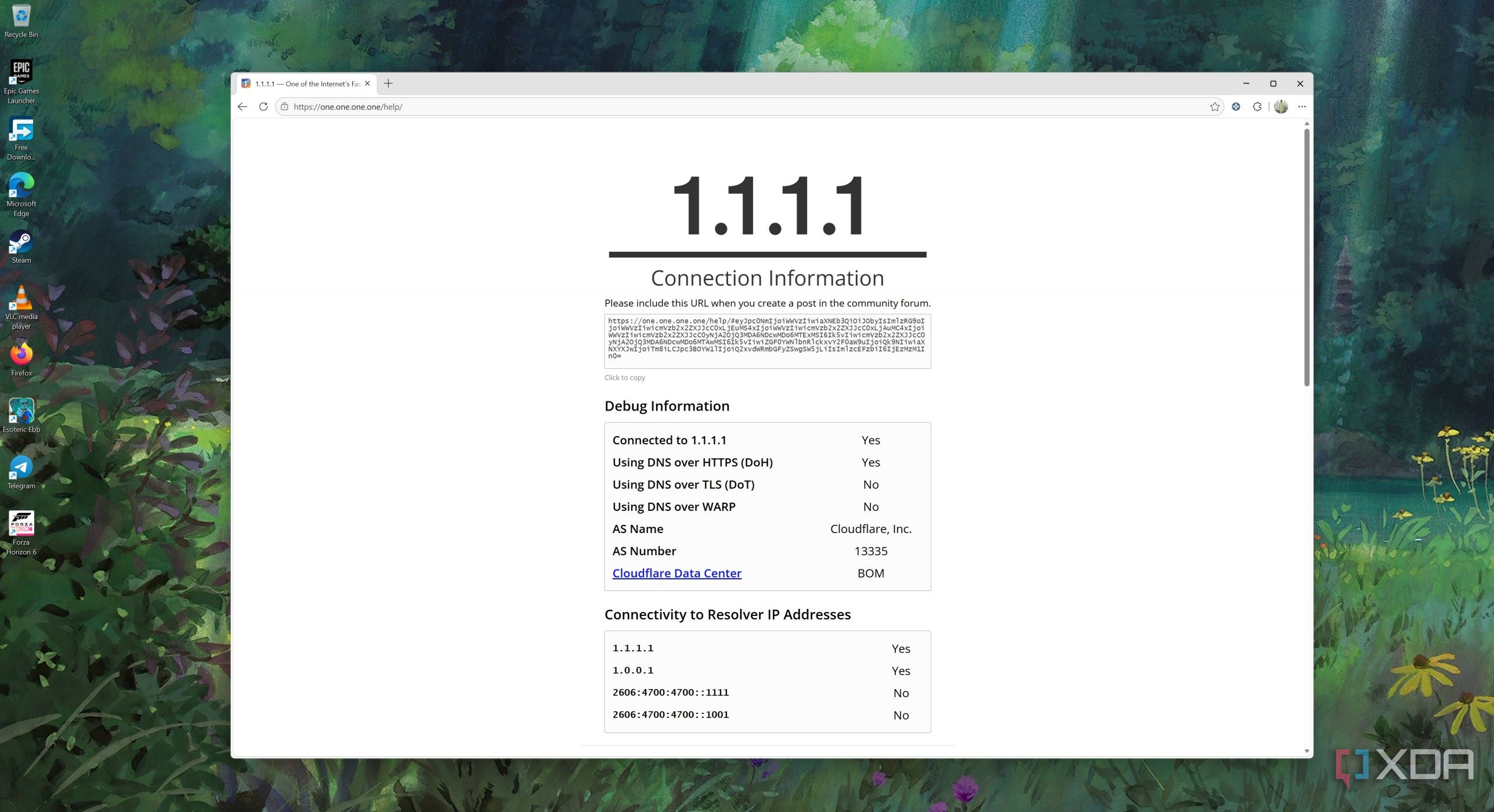Screen dimensions: 1494x812
Task: Open a new browser tab
Action: click(x=388, y=84)
